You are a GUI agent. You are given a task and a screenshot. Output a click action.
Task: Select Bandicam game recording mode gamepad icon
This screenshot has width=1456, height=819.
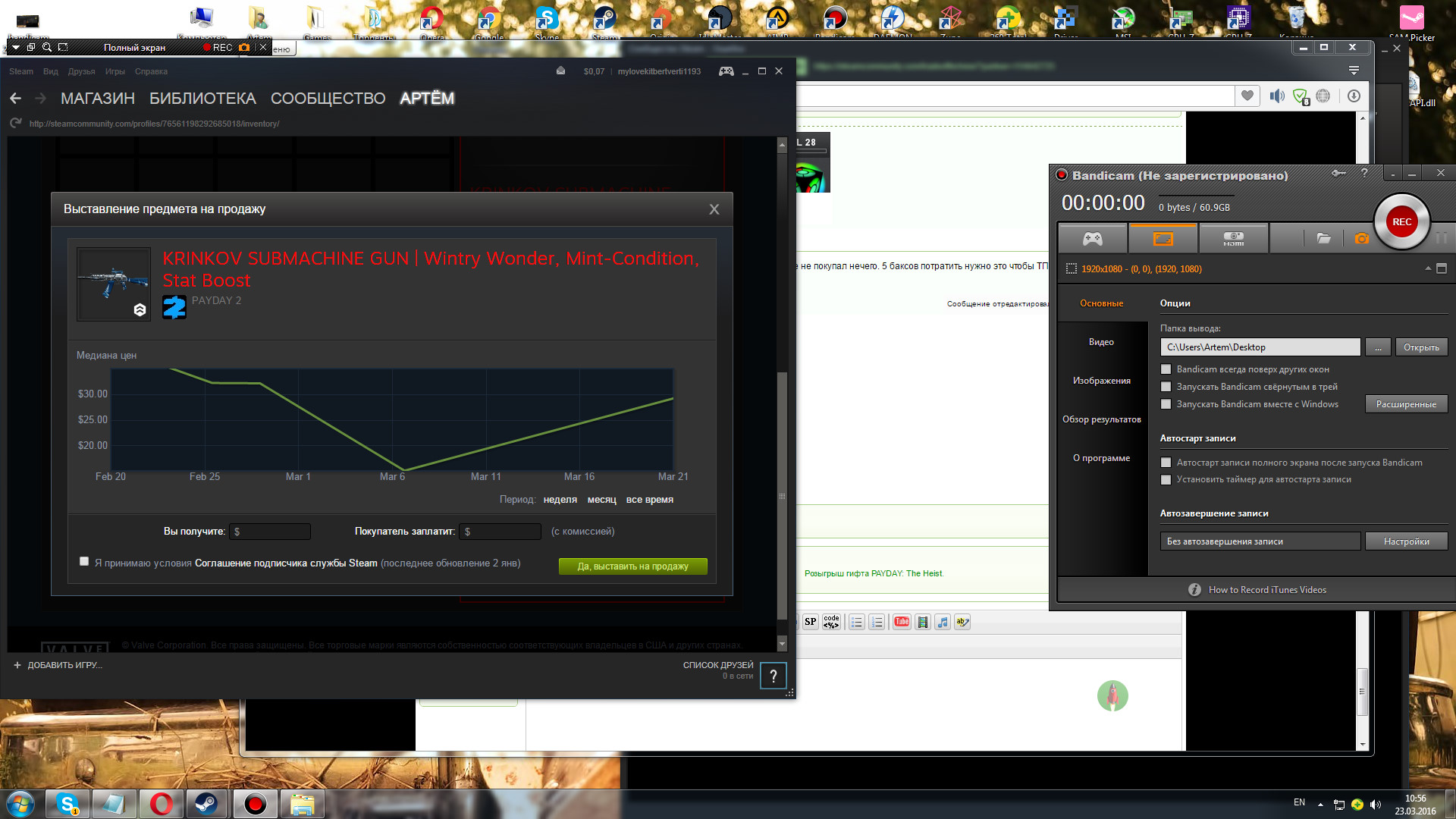[x=1092, y=239]
